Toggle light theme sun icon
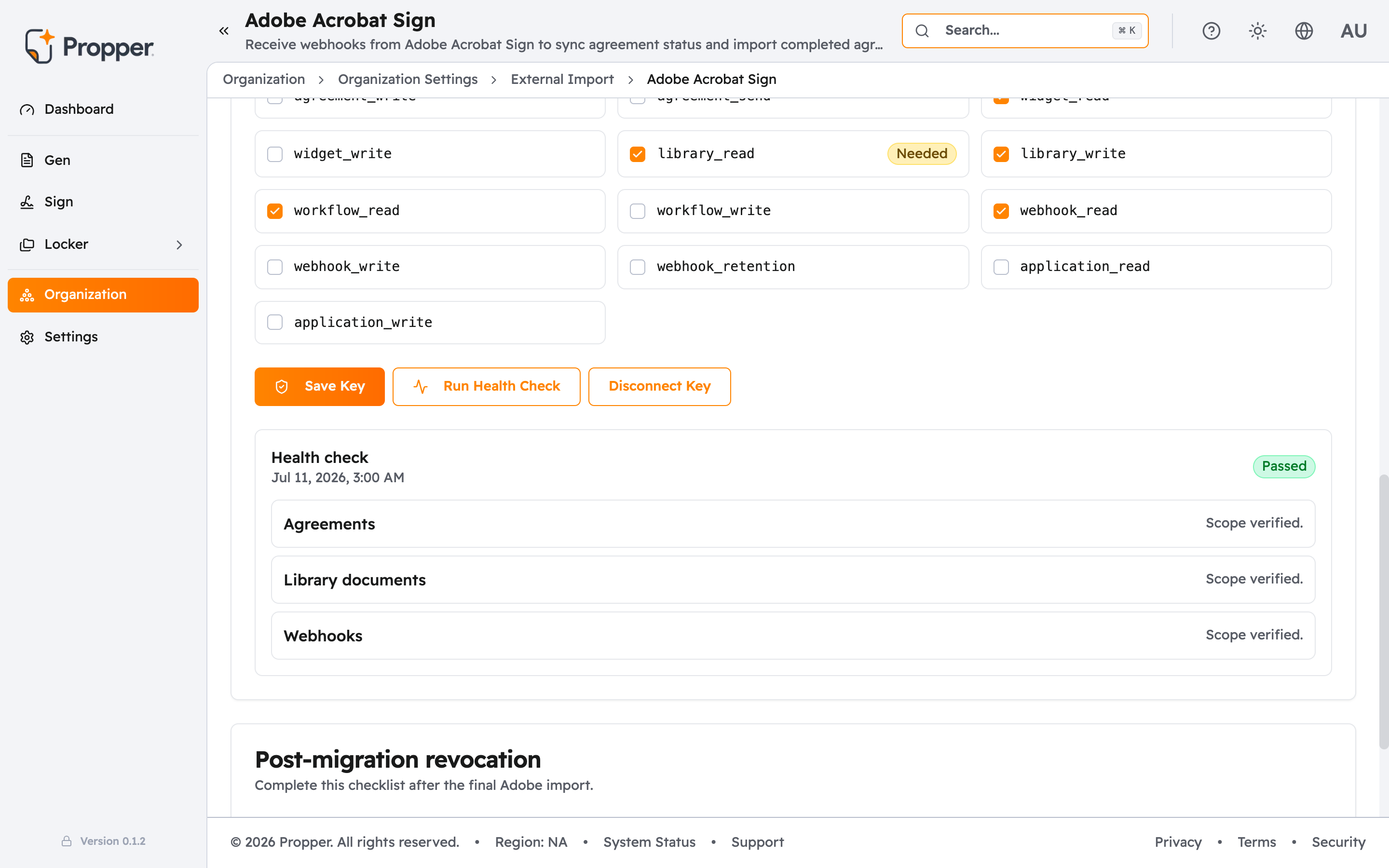 point(1257,31)
